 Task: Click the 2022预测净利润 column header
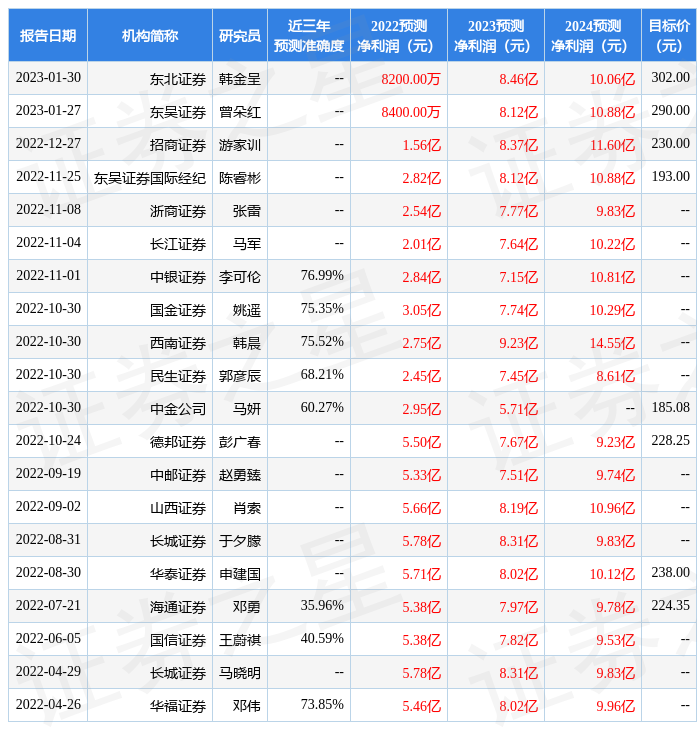[x=399, y=35]
